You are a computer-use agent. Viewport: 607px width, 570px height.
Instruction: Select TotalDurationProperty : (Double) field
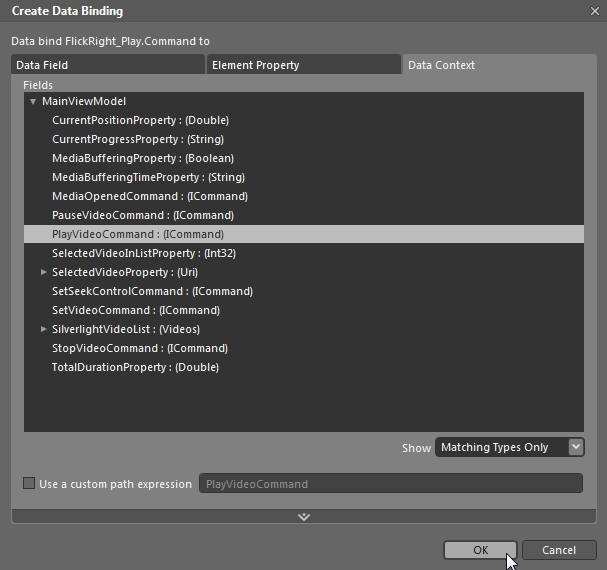click(135, 367)
